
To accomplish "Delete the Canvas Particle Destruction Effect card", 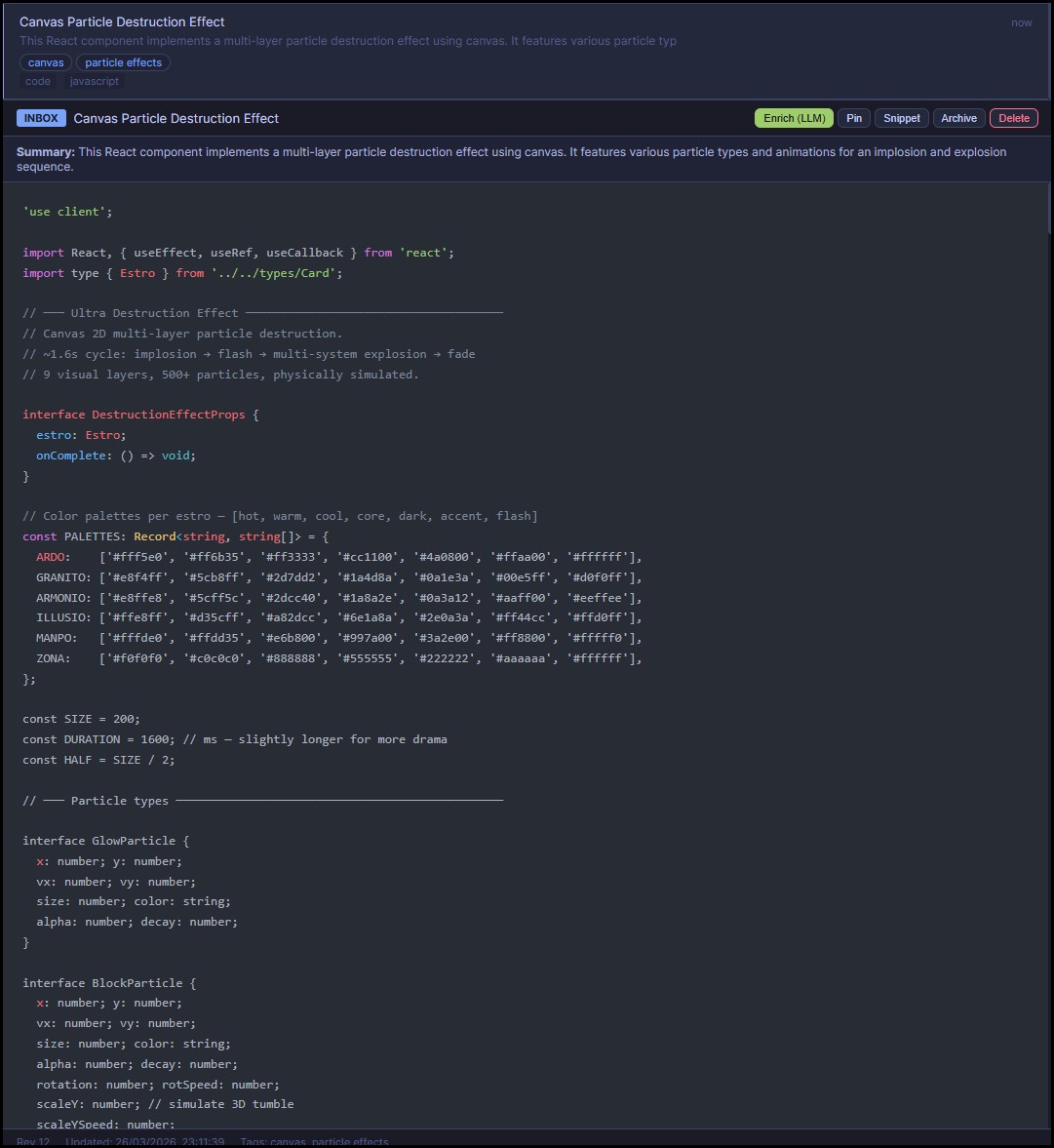I will pyautogui.click(x=1013, y=118).
